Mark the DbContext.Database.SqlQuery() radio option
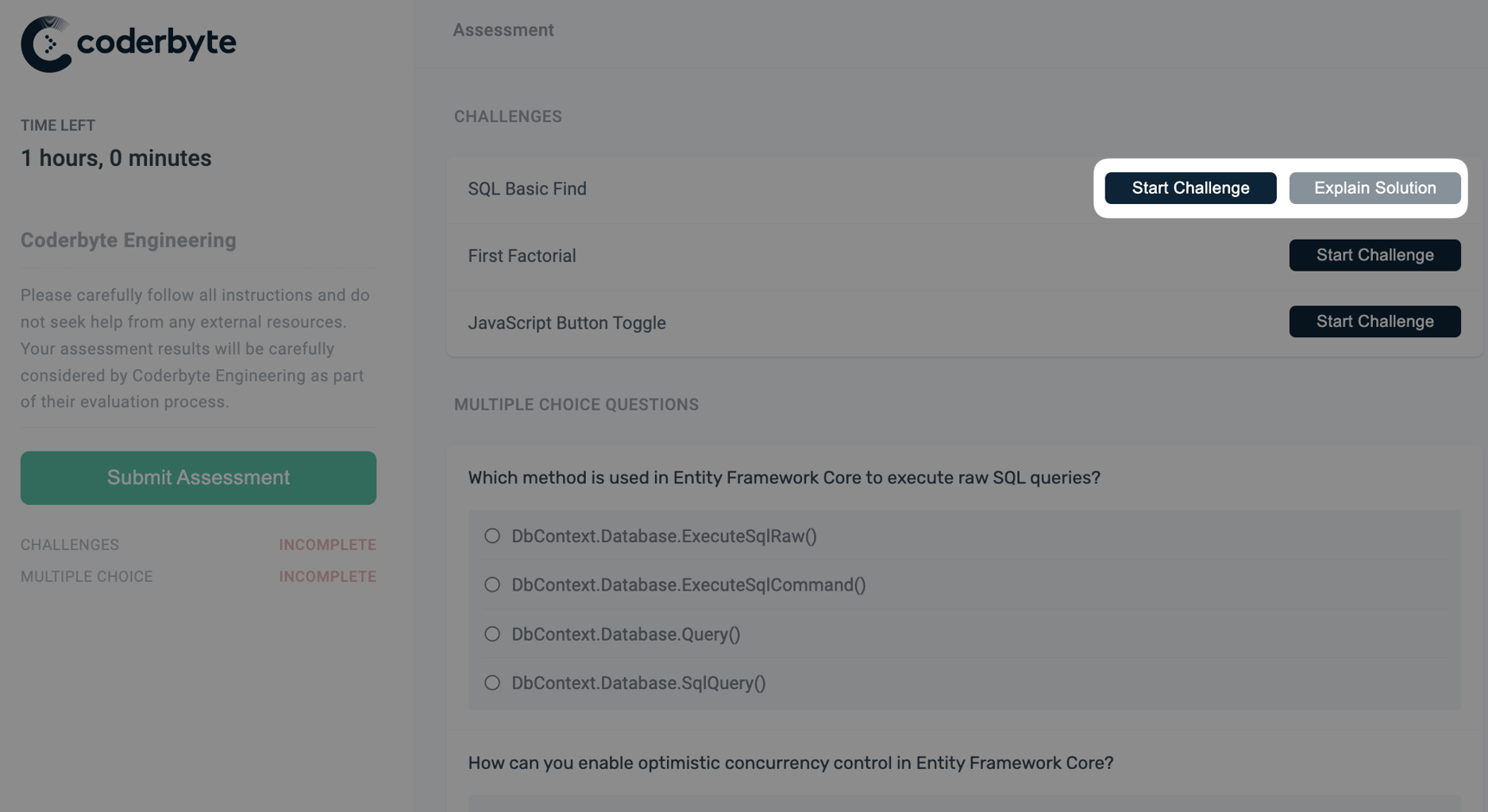Image resolution: width=1488 pixels, height=812 pixels. pyautogui.click(x=492, y=683)
